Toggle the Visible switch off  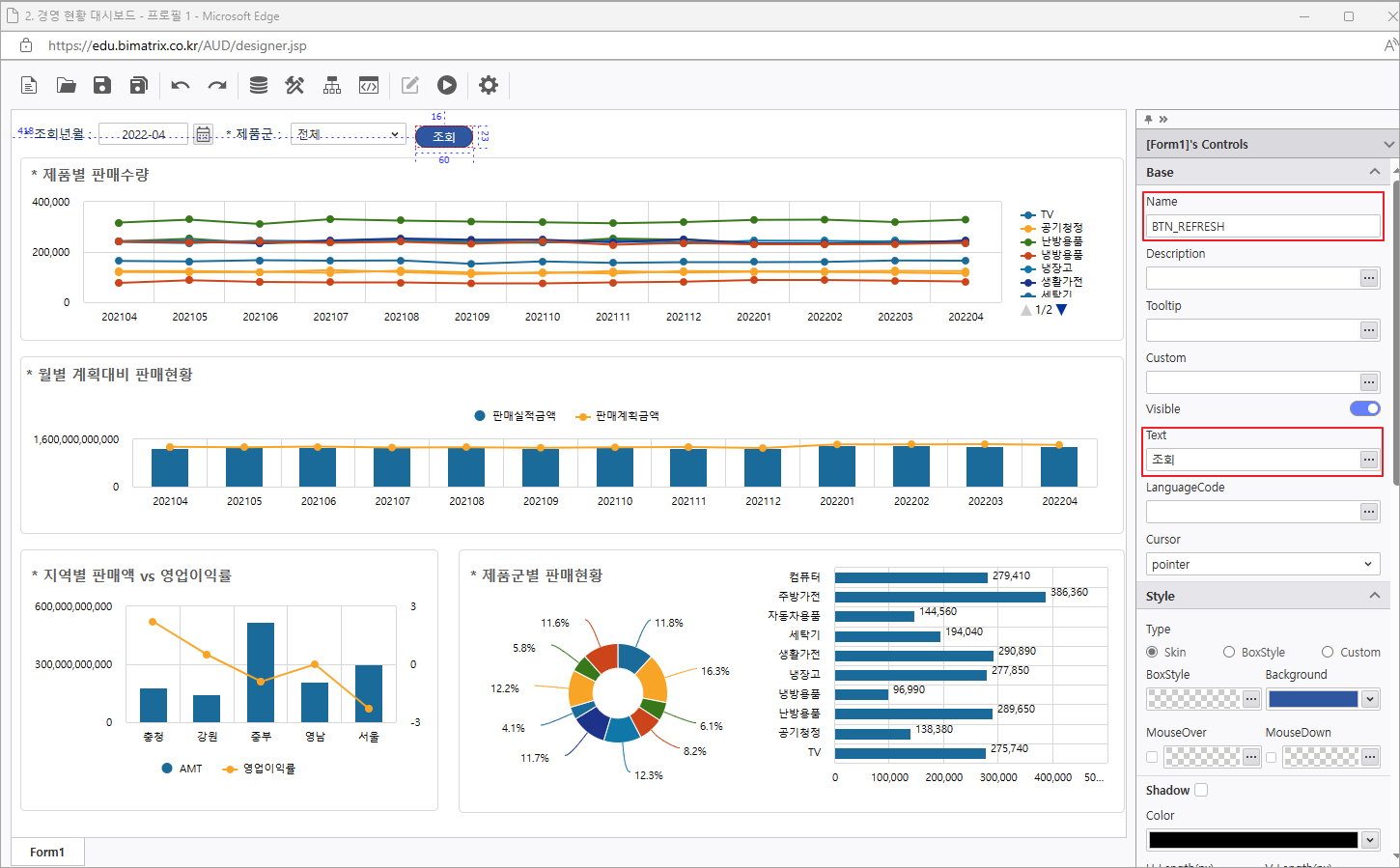click(x=1365, y=408)
